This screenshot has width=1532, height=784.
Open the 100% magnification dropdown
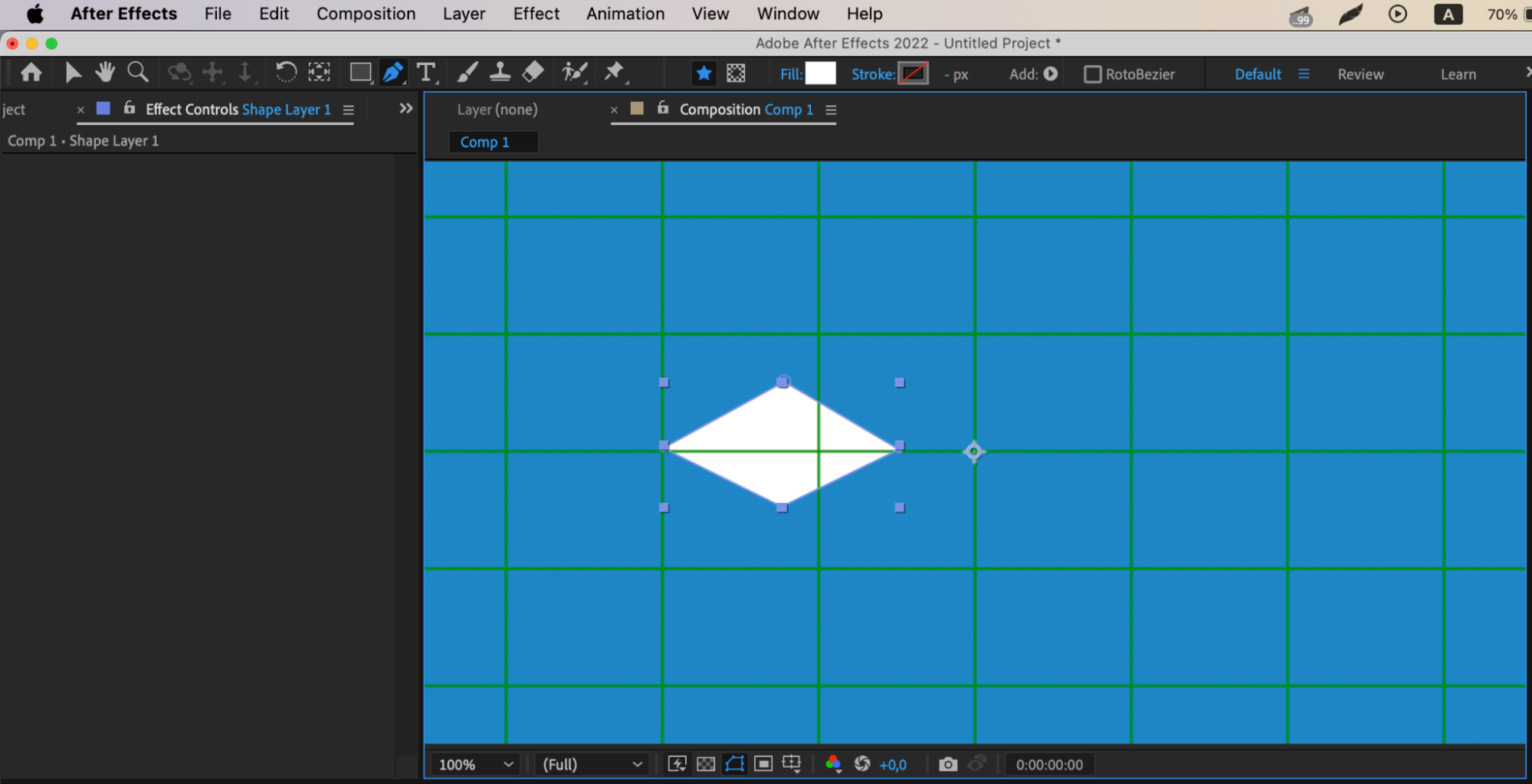(x=475, y=764)
